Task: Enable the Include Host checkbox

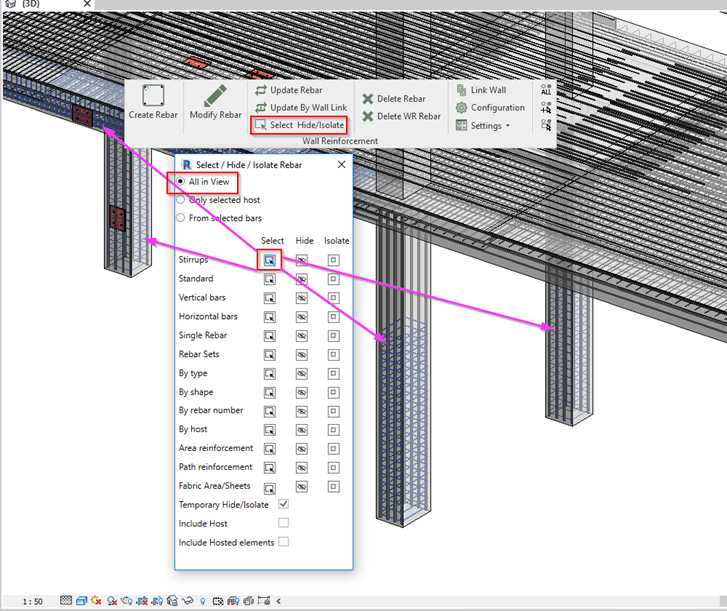Action: 283,523
